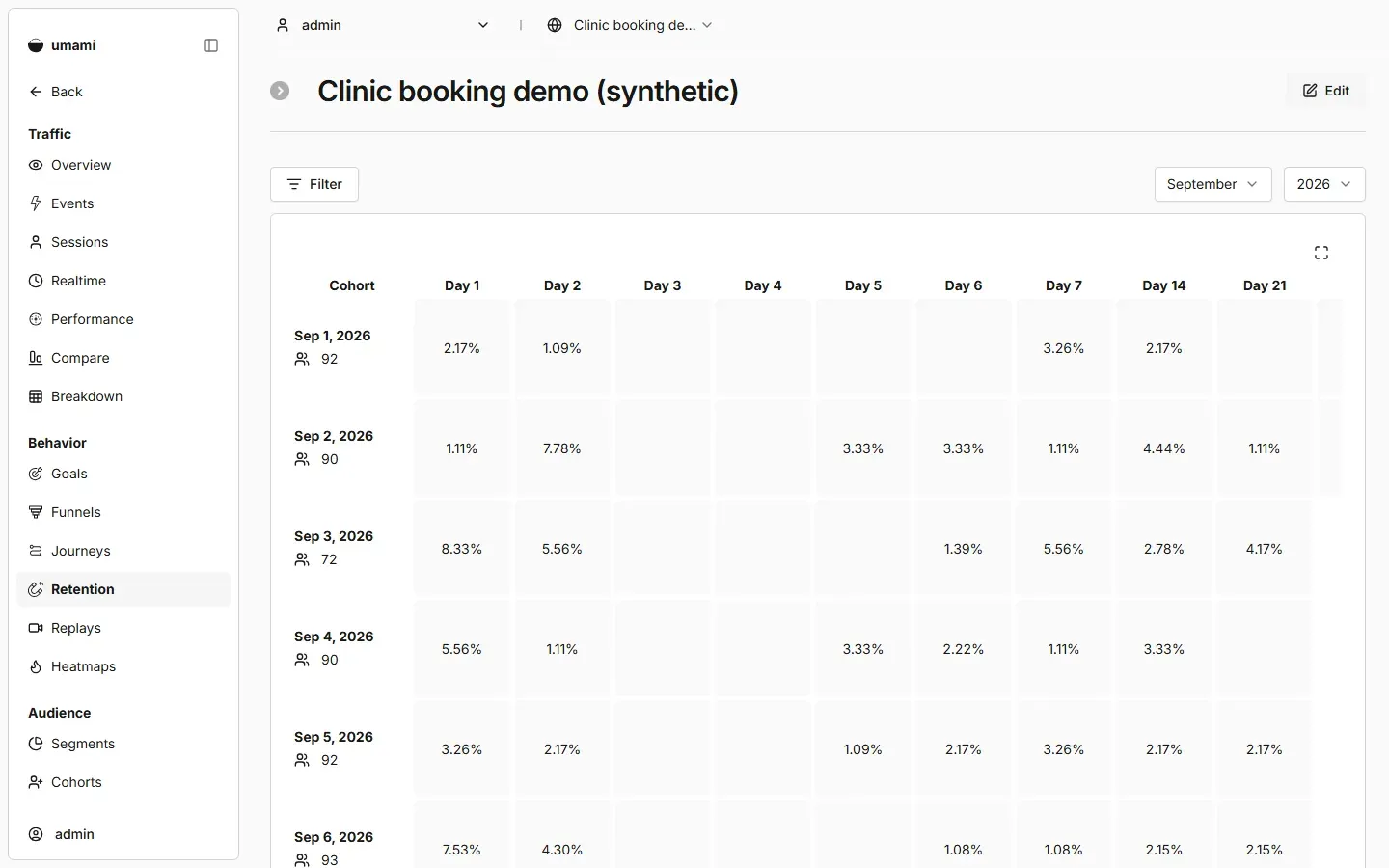Open the Breakdown table icon
Viewport: 1389px width, 868px height.
click(36, 396)
